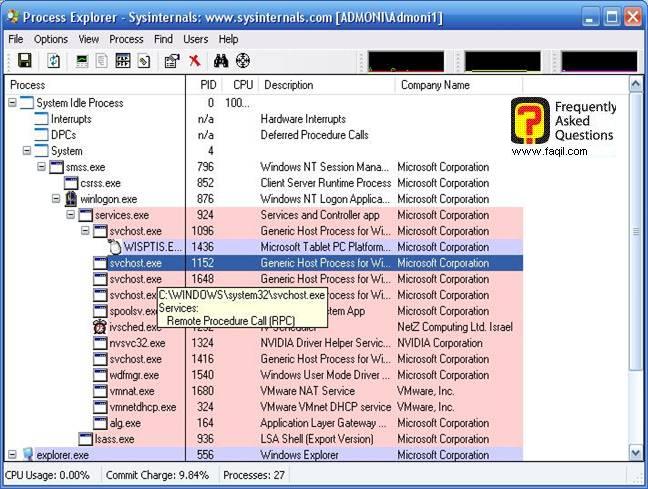Click the vmnat.exe window icon
The height and width of the screenshot is (489, 648).
tap(100, 391)
